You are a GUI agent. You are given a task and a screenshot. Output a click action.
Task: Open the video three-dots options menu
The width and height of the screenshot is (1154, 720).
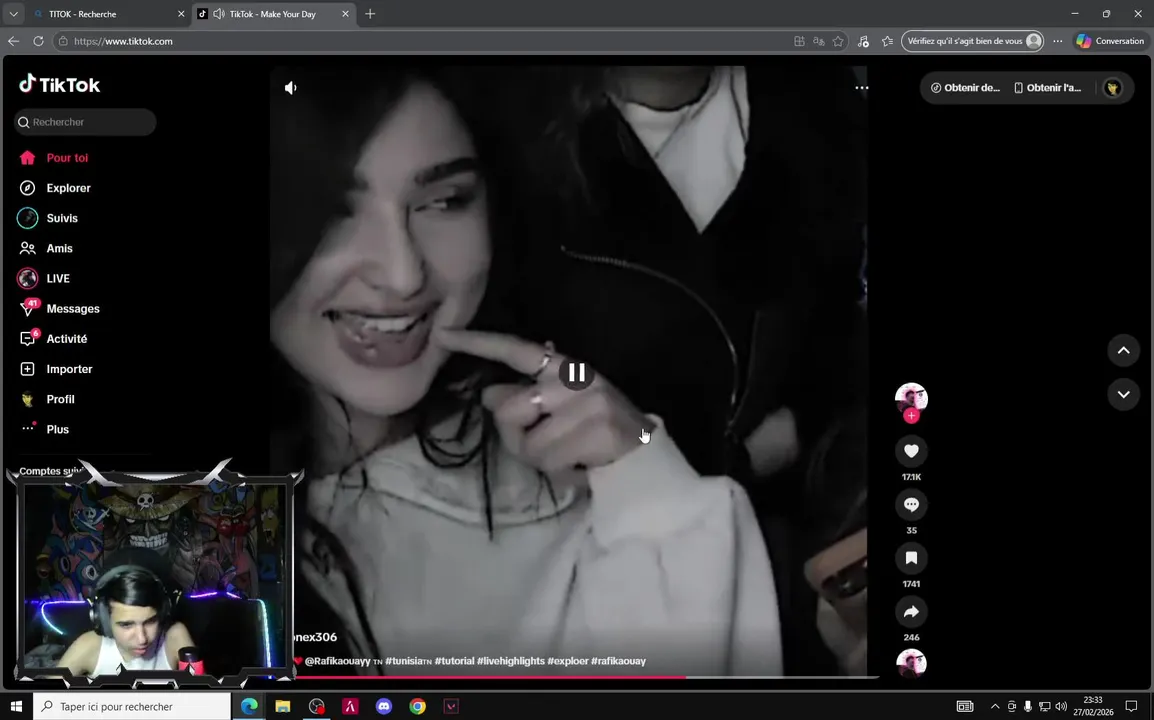[862, 88]
